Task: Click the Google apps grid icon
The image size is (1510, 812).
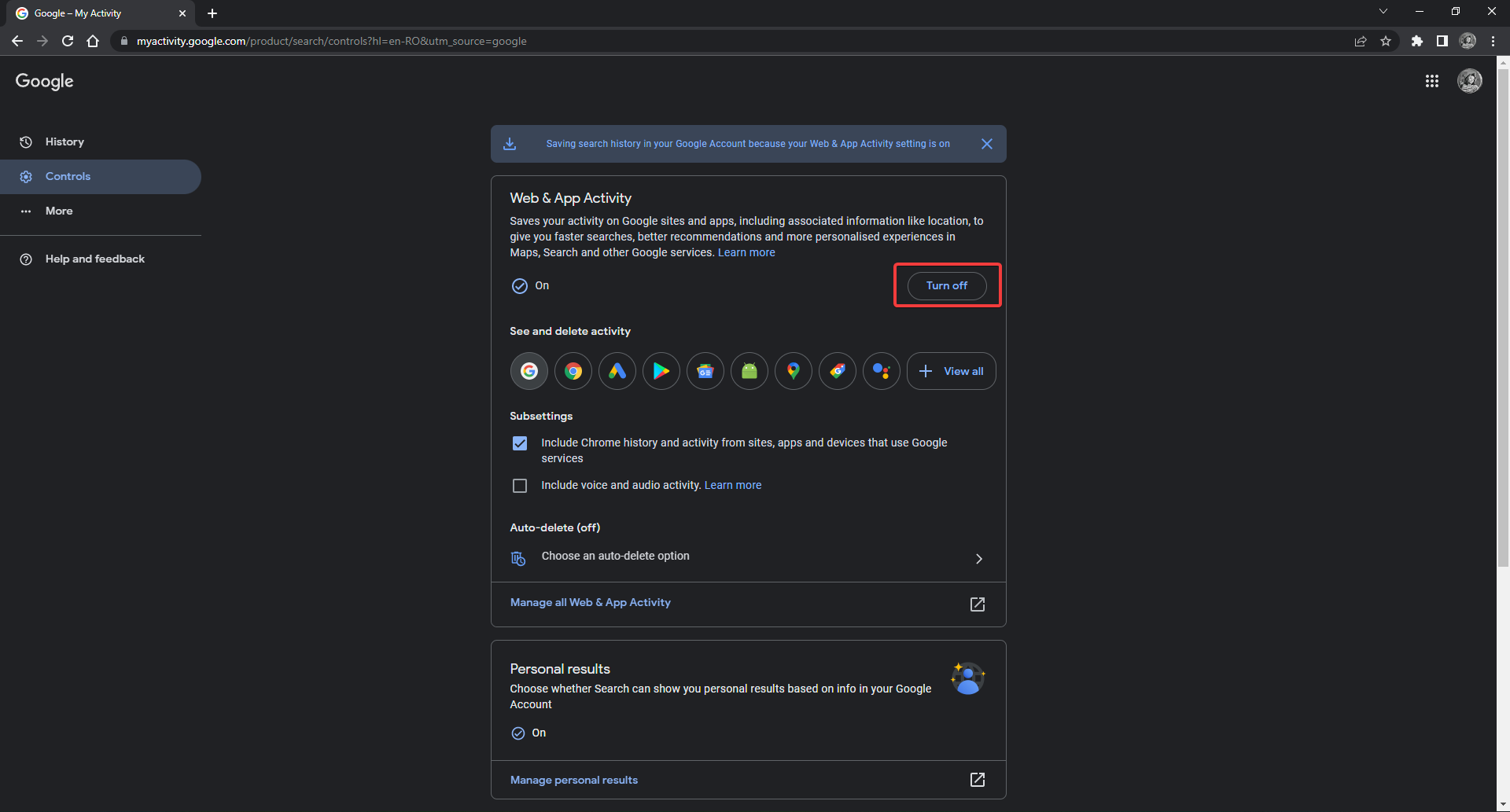Action: 1432,81
